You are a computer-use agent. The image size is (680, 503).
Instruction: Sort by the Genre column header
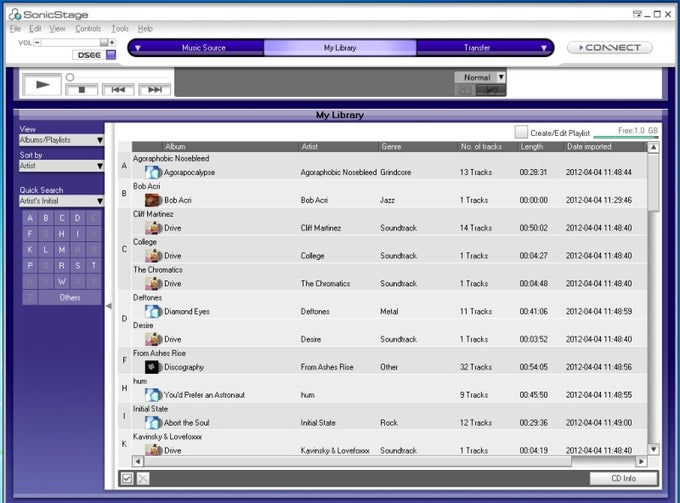coord(418,147)
